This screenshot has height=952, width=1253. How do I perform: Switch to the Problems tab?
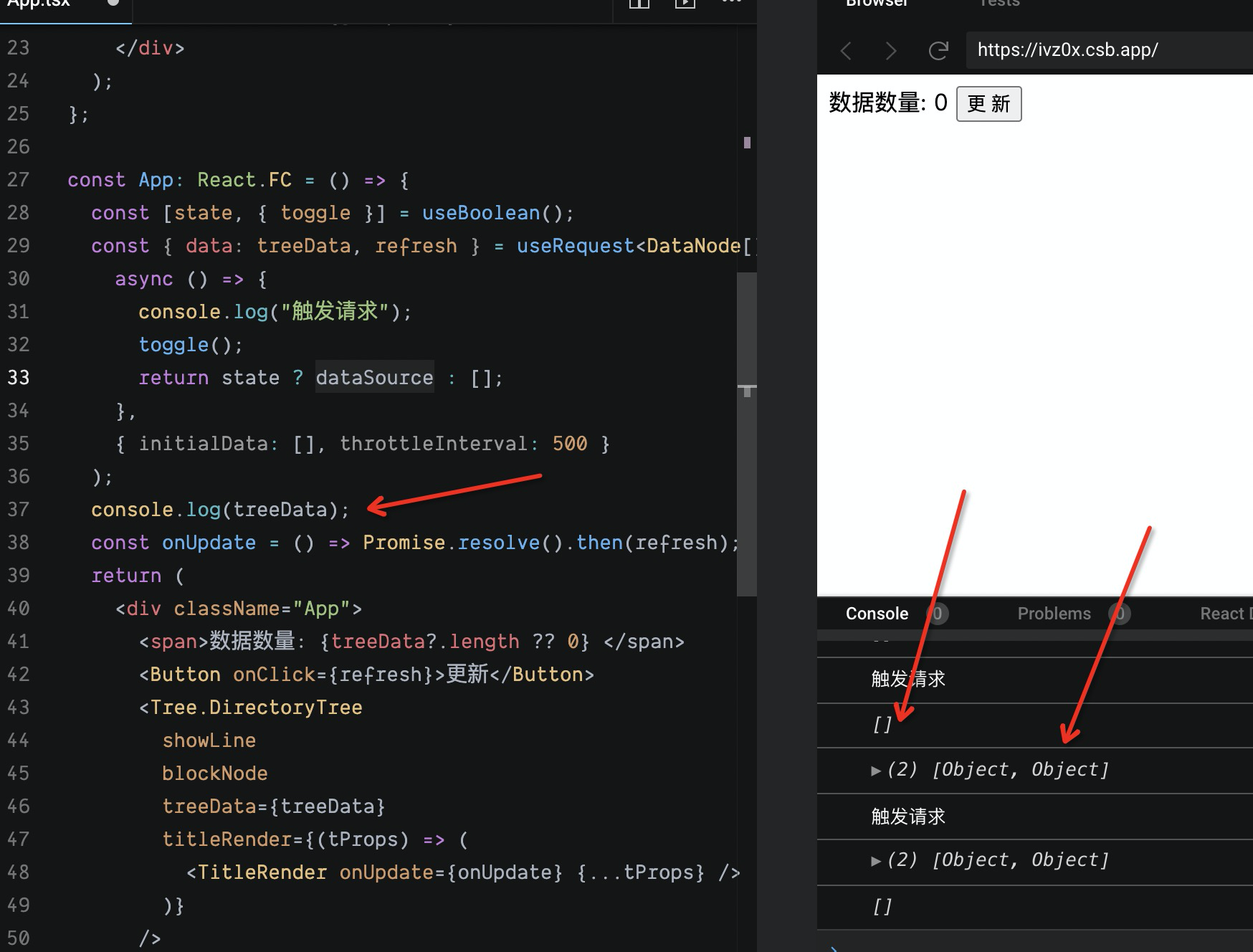coord(1054,614)
